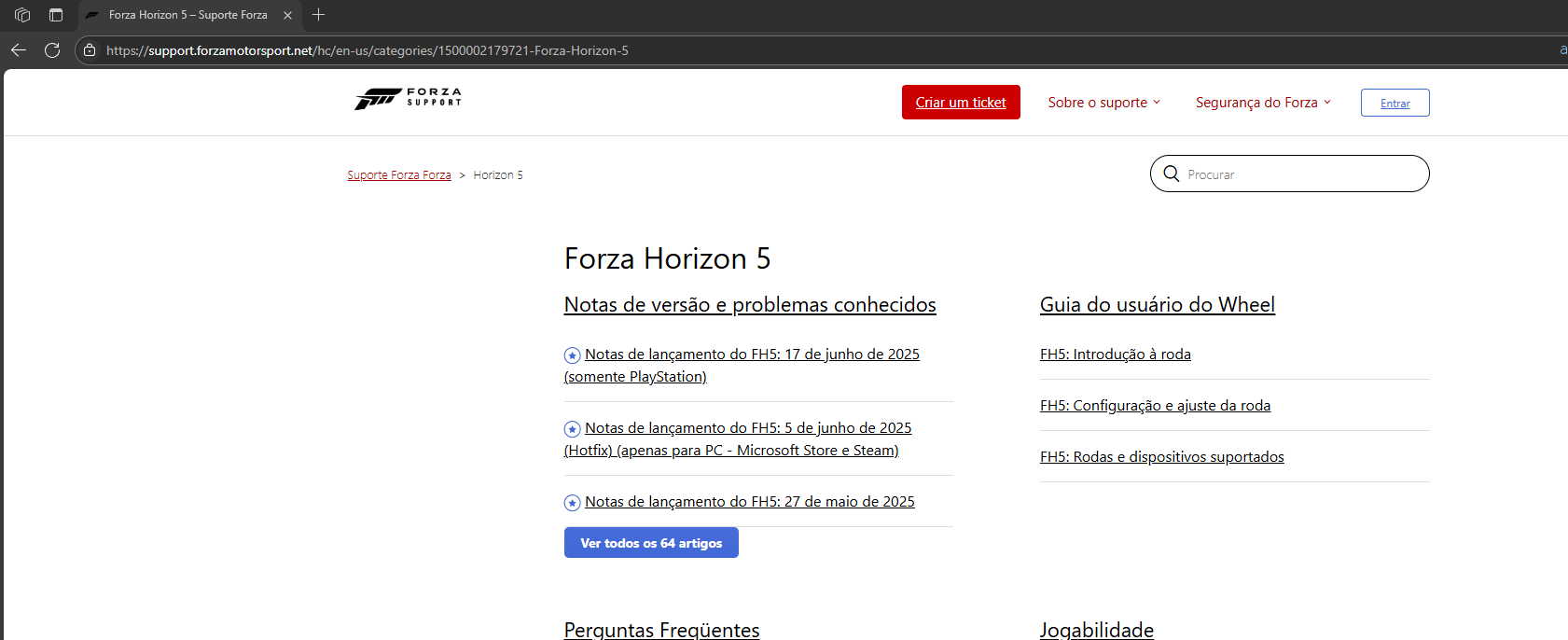1568x640 pixels.
Task: Click the browser address bar URL
Action: tap(368, 50)
